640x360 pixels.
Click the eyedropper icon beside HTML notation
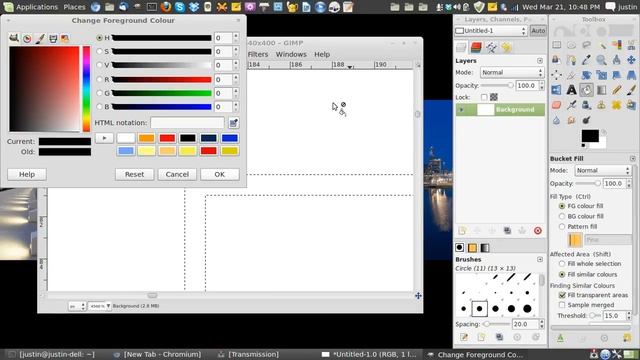pyautogui.click(x=233, y=123)
